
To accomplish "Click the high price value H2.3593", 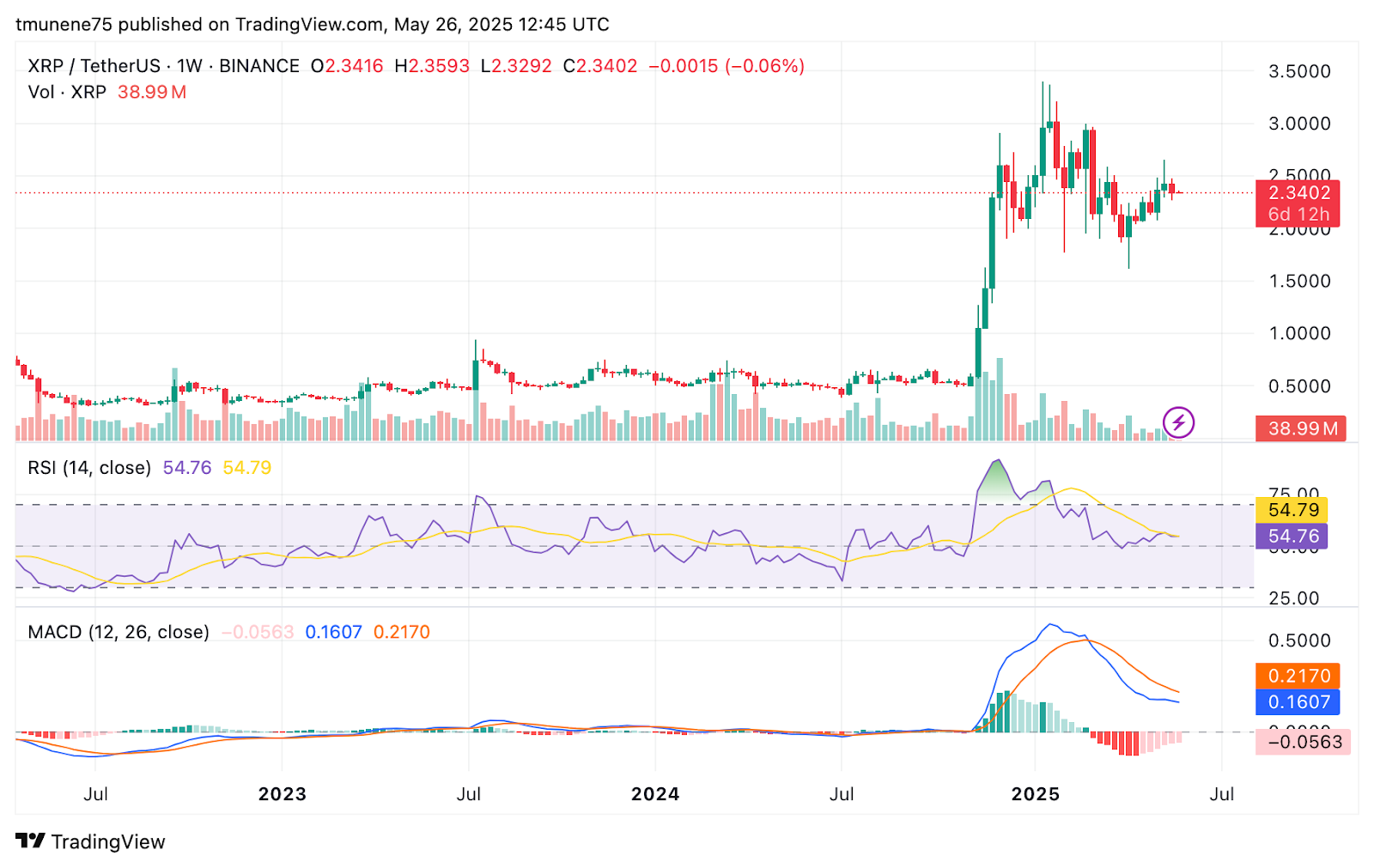I will (x=432, y=66).
